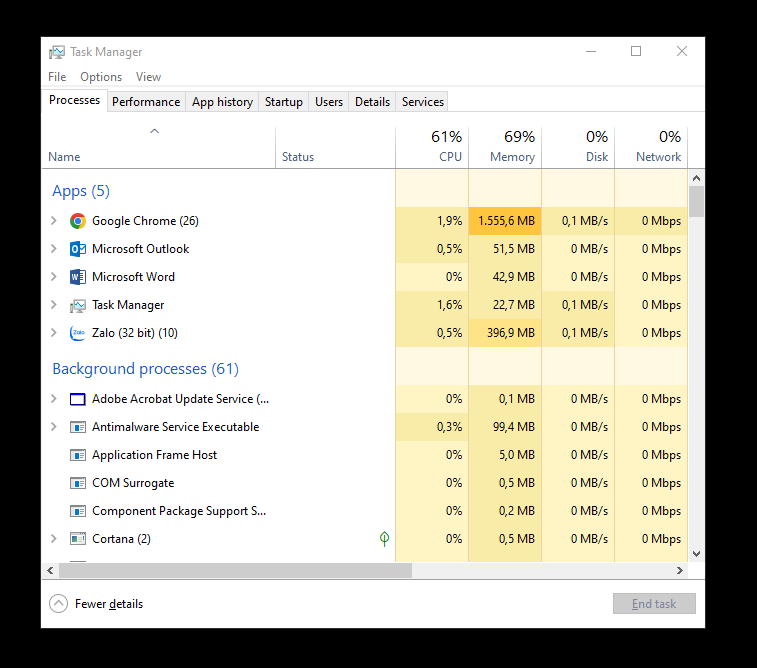Click the horizontal scrollbar right arrow
Viewport: 757px width, 668px height.
pyautogui.click(x=680, y=570)
